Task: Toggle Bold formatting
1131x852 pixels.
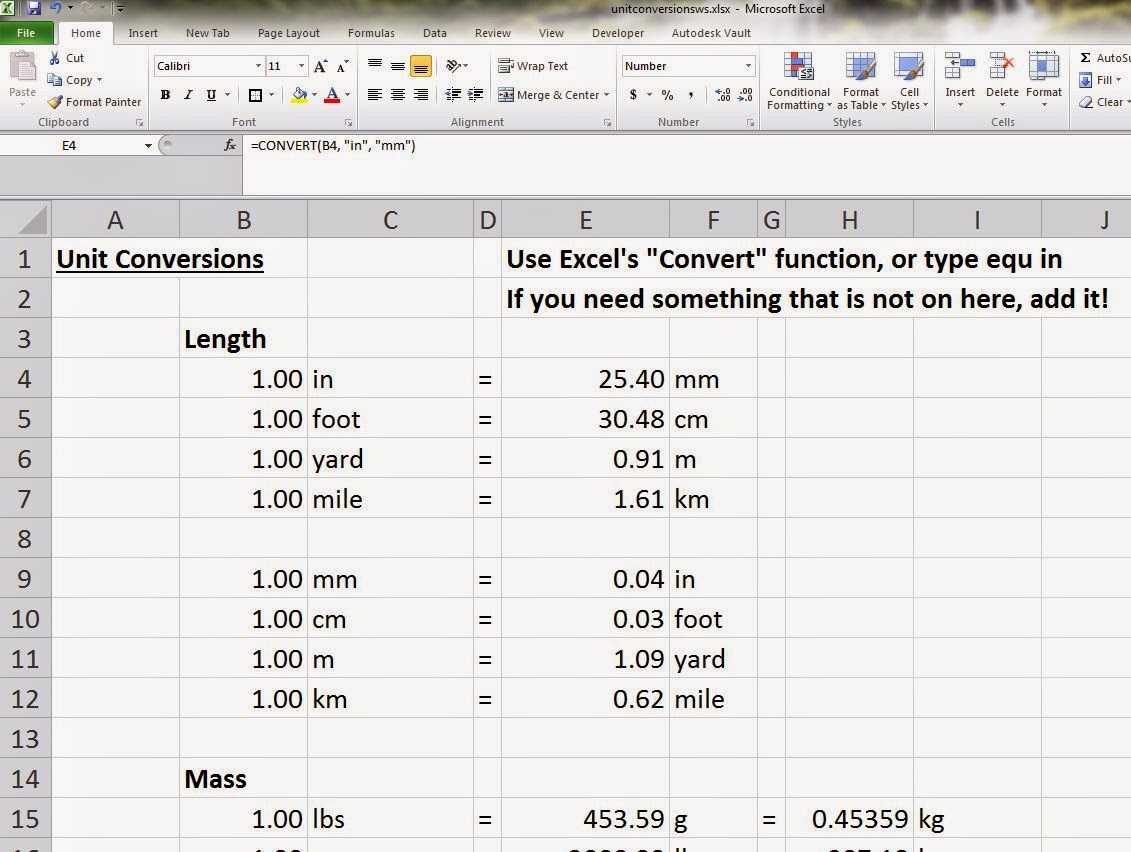Action: (165, 95)
